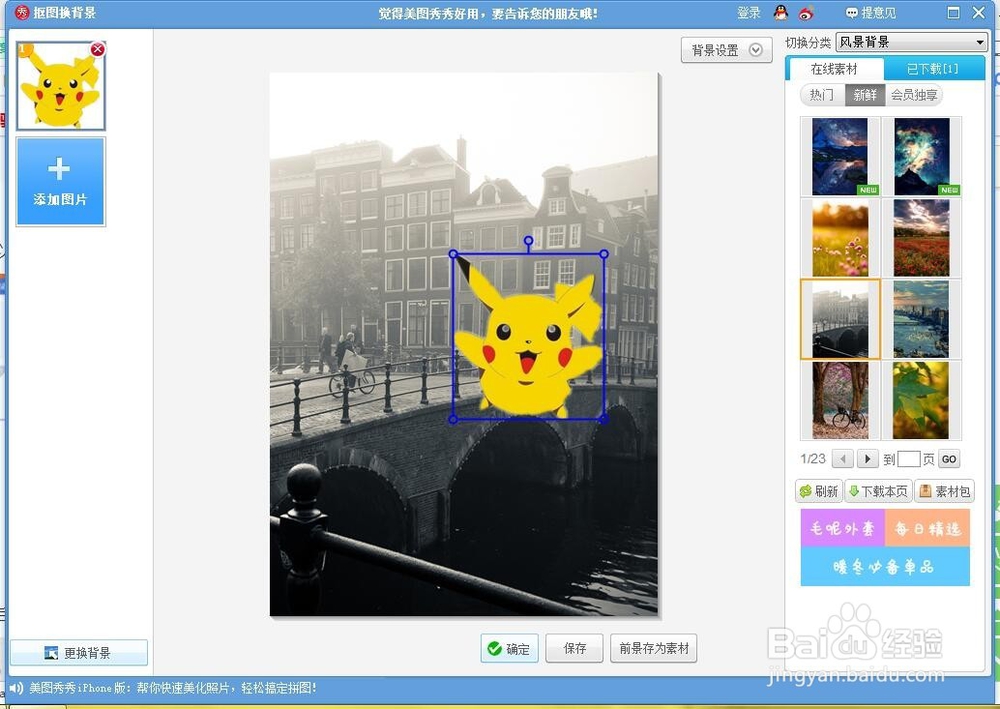This screenshot has width=1000, height=709.
Task: Choose the teal nebula mountain background
Action: click(922, 156)
